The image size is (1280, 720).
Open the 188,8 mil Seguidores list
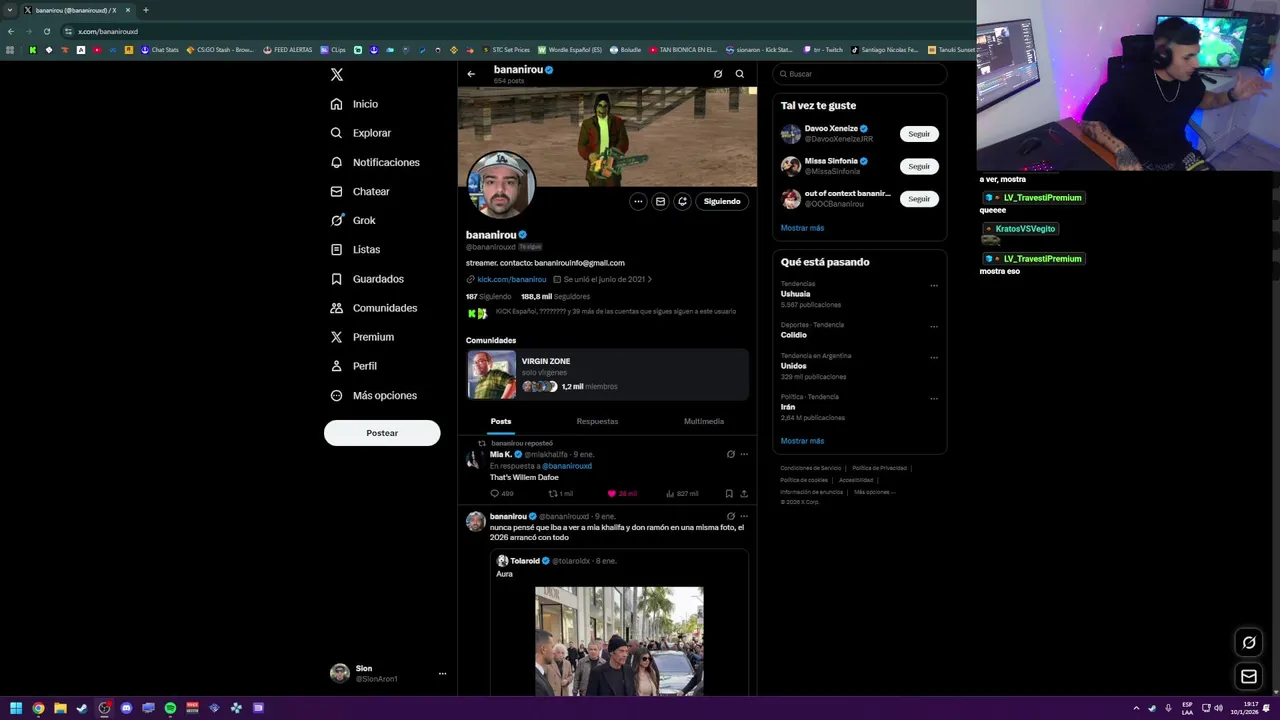[555, 297]
